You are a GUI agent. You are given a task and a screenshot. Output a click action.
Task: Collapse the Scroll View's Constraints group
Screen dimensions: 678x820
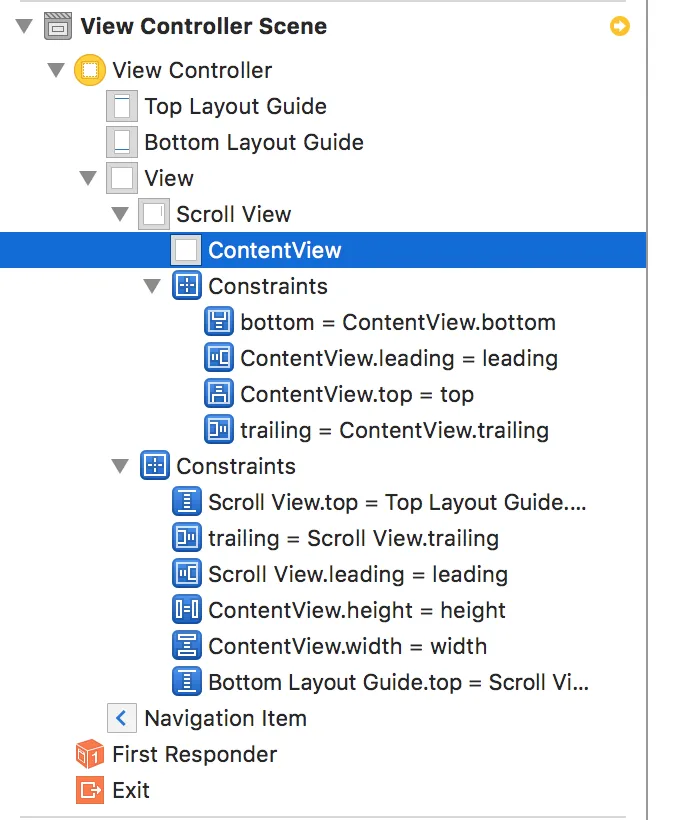[x=153, y=287]
